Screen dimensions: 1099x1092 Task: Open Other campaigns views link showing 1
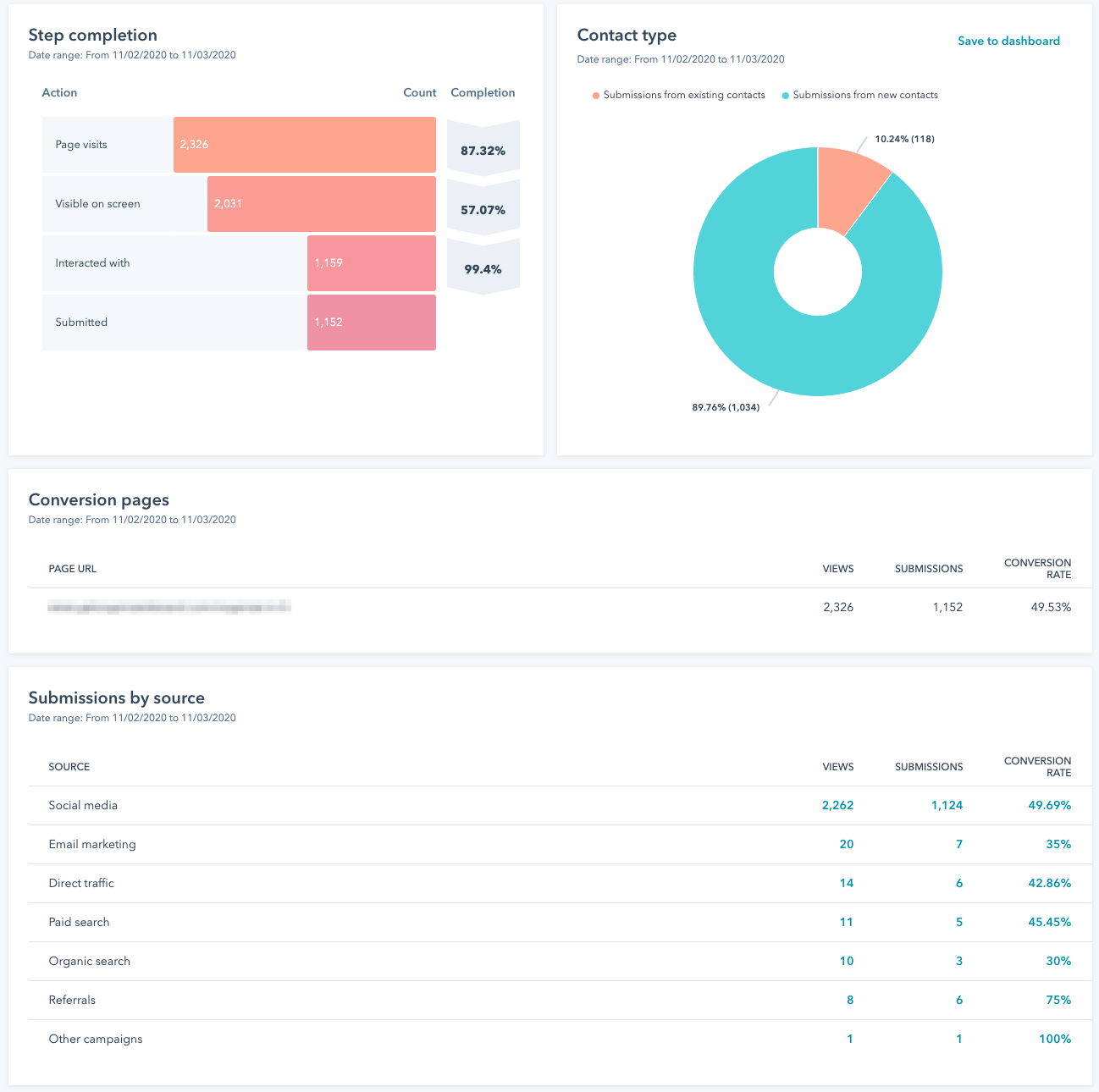[x=849, y=1039]
